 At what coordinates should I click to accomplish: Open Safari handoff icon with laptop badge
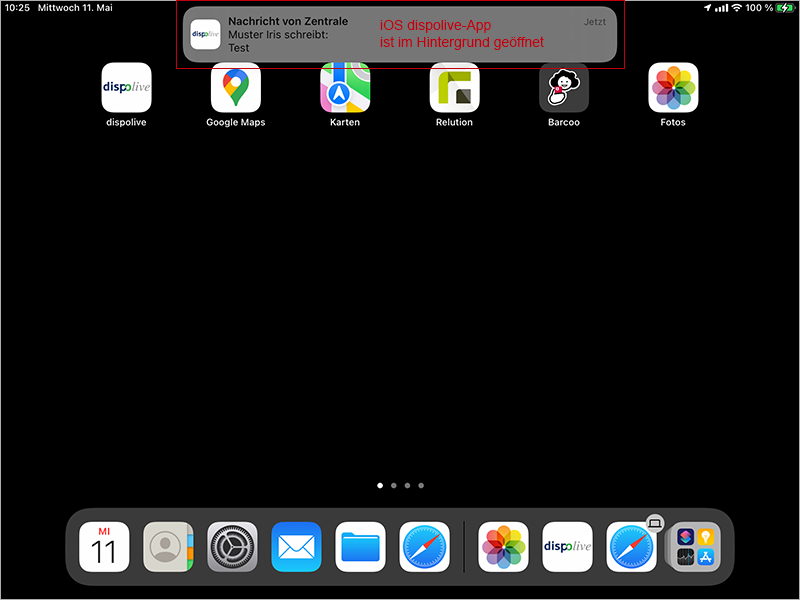coord(631,546)
